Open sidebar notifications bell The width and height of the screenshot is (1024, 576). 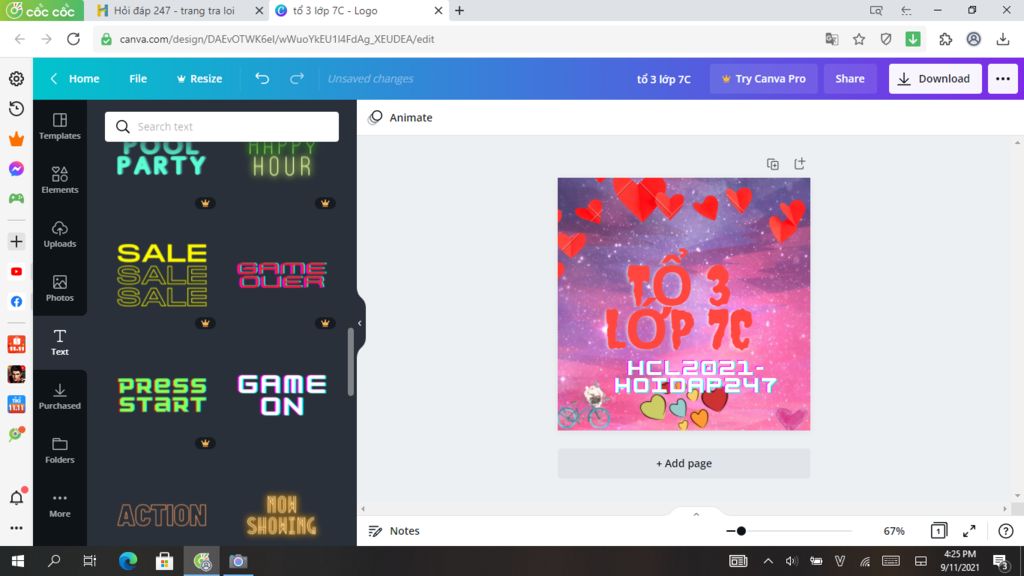pos(16,498)
